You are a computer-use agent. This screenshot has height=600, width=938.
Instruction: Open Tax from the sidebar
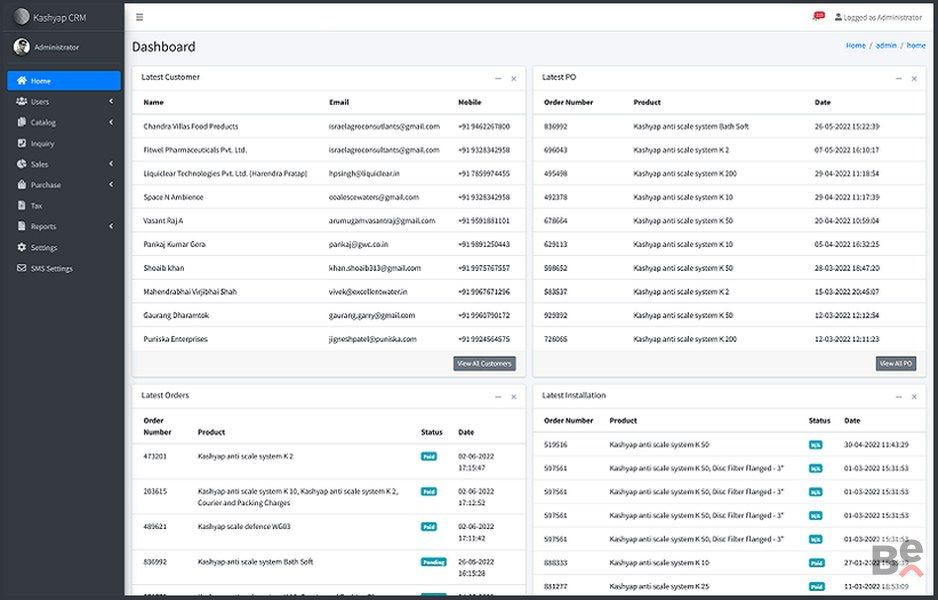click(x=36, y=206)
